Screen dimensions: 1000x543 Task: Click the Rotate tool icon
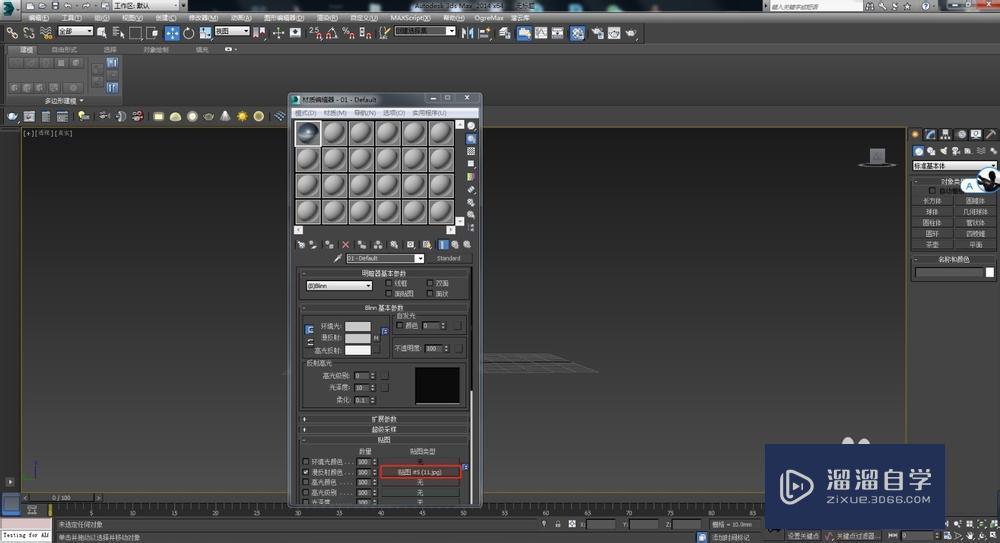click(189, 33)
